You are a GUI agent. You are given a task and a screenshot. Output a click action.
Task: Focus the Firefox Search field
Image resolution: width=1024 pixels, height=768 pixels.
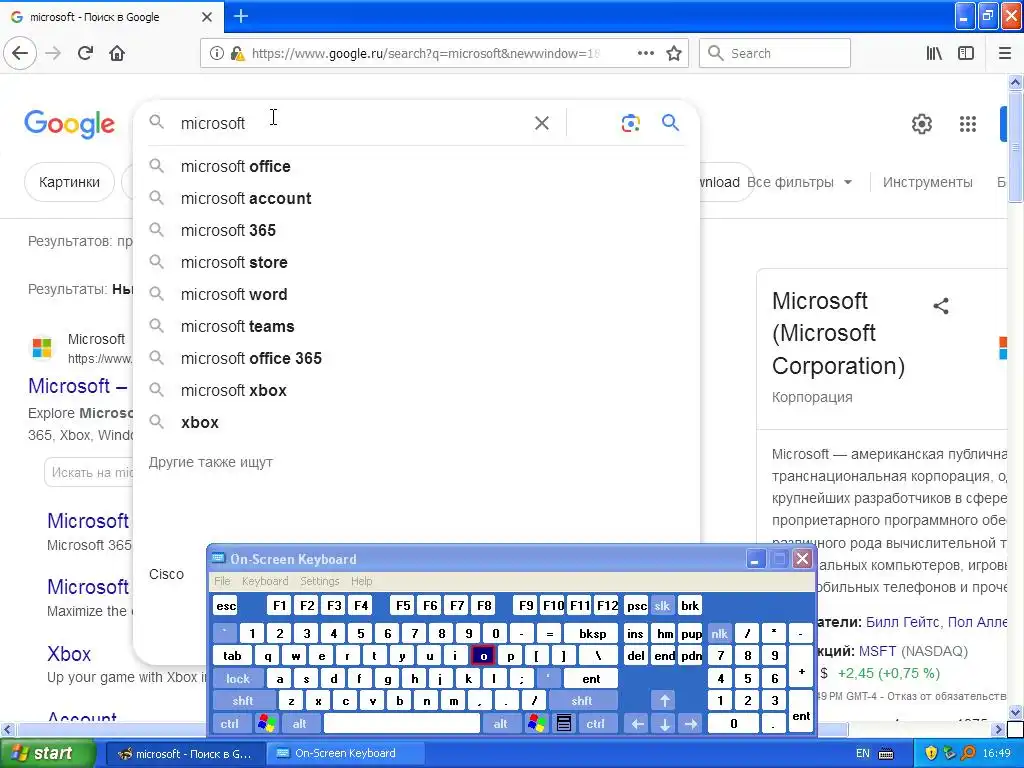pyautogui.click(x=775, y=53)
